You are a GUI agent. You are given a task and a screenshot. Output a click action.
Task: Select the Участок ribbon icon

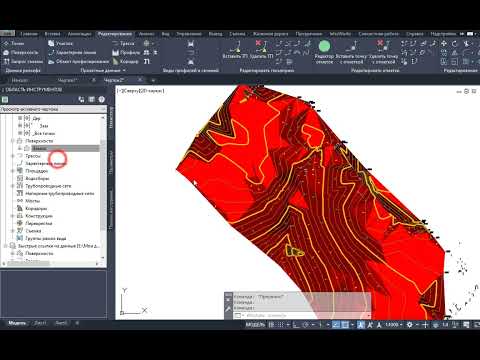pos(60,44)
